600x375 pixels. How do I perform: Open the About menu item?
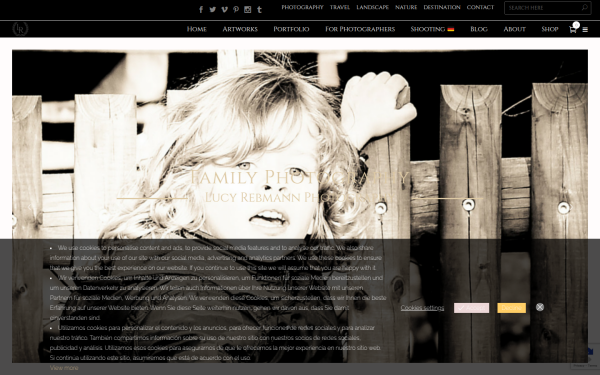click(x=514, y=29)
